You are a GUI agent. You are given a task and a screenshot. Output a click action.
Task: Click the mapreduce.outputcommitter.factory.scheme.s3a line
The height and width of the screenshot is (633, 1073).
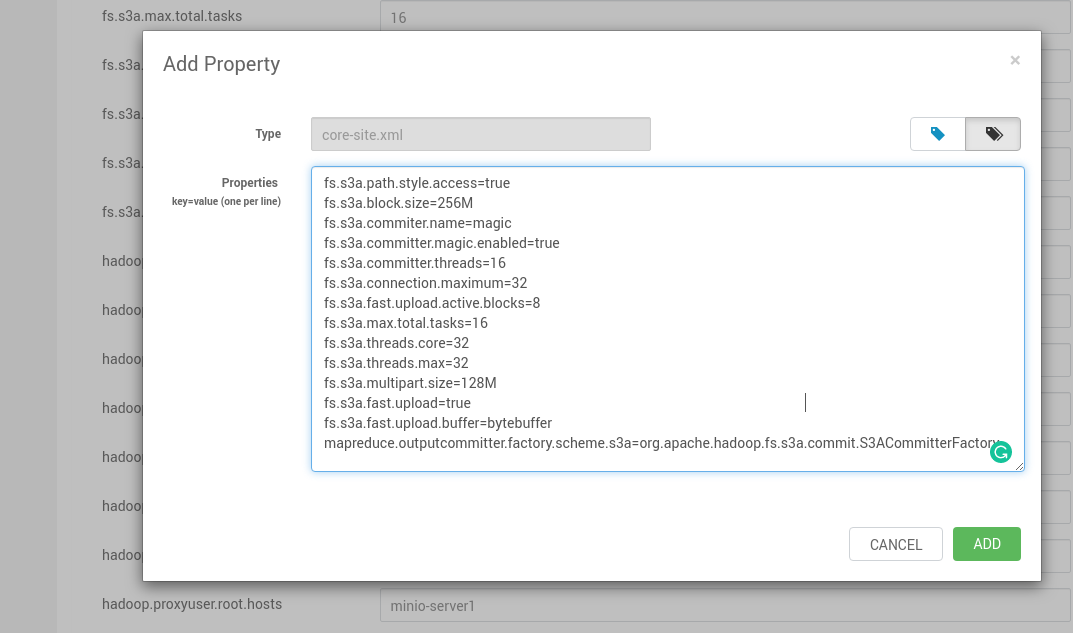click(x=660, y=443)
